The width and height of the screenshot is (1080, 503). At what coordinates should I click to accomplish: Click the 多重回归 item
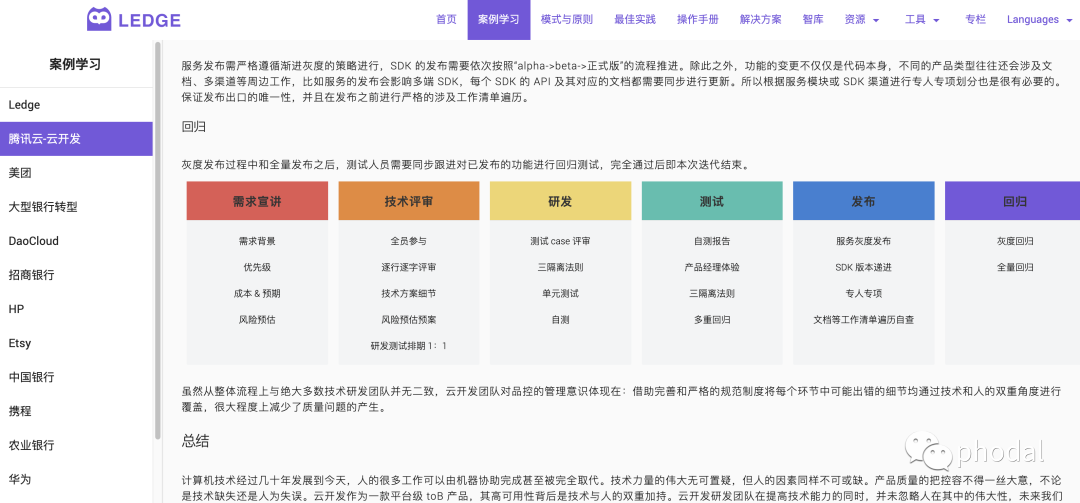point(712,320)
